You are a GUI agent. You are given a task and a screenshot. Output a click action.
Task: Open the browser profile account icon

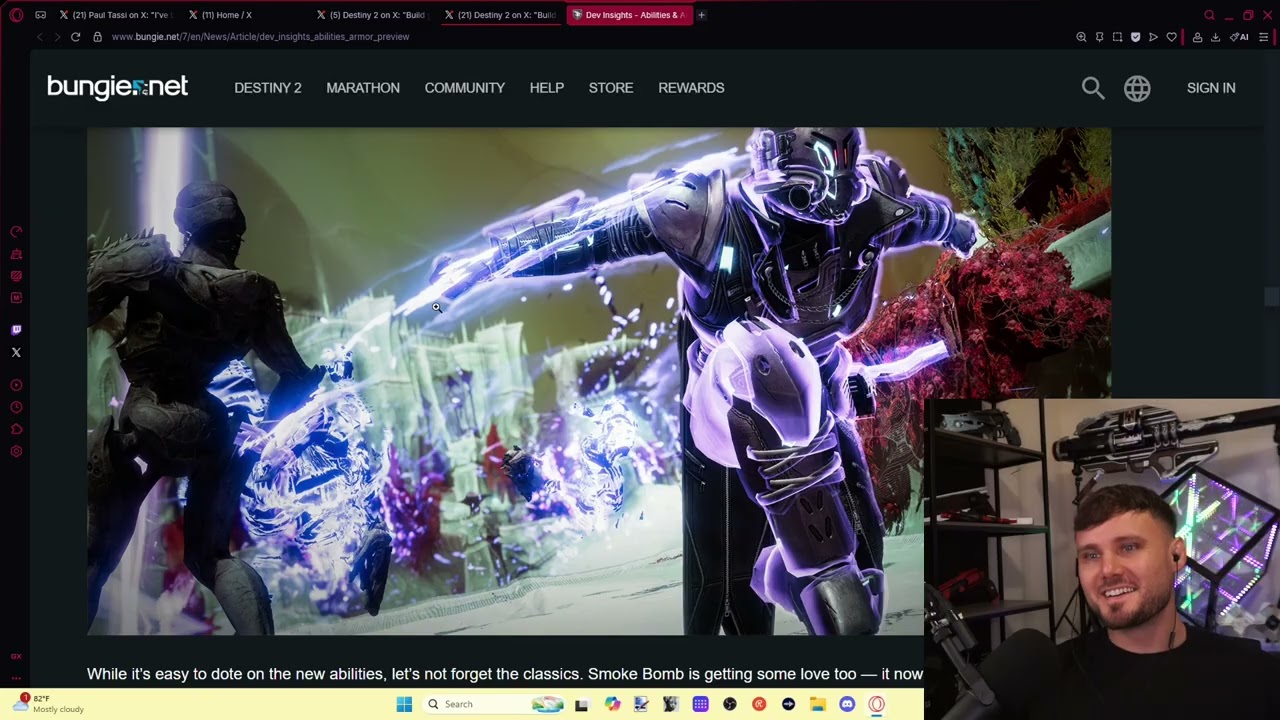[1197, 37]
